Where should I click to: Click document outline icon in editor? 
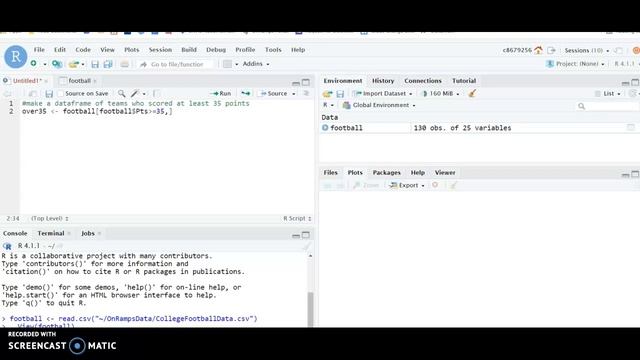[307, 93]
